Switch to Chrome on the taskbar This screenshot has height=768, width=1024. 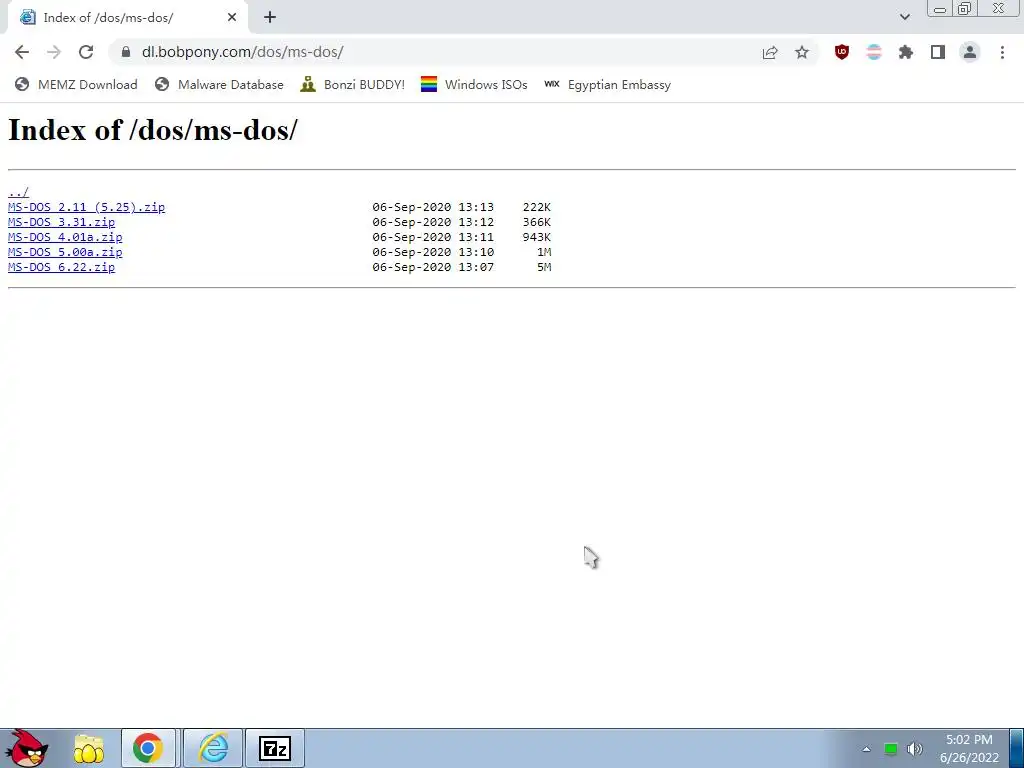point(148,748)
